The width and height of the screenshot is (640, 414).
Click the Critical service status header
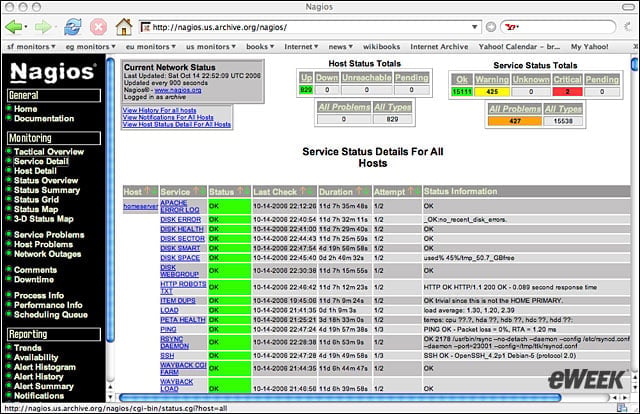click(x=567, y=79)
